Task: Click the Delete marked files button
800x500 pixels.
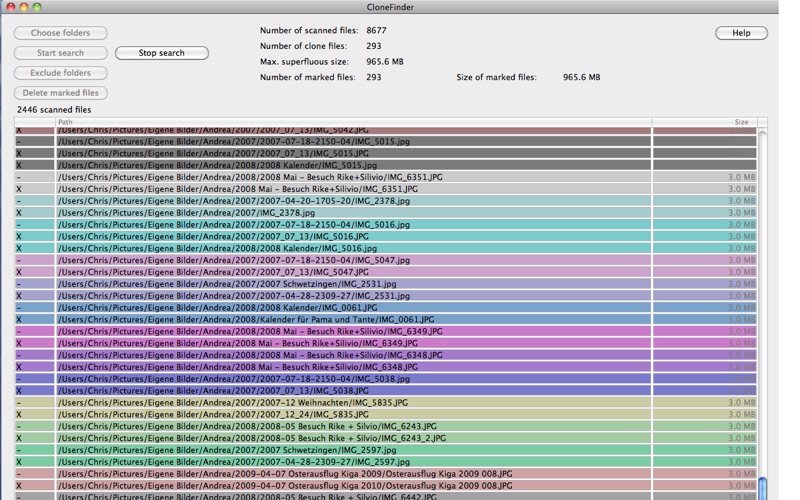Action: [60, 93]
